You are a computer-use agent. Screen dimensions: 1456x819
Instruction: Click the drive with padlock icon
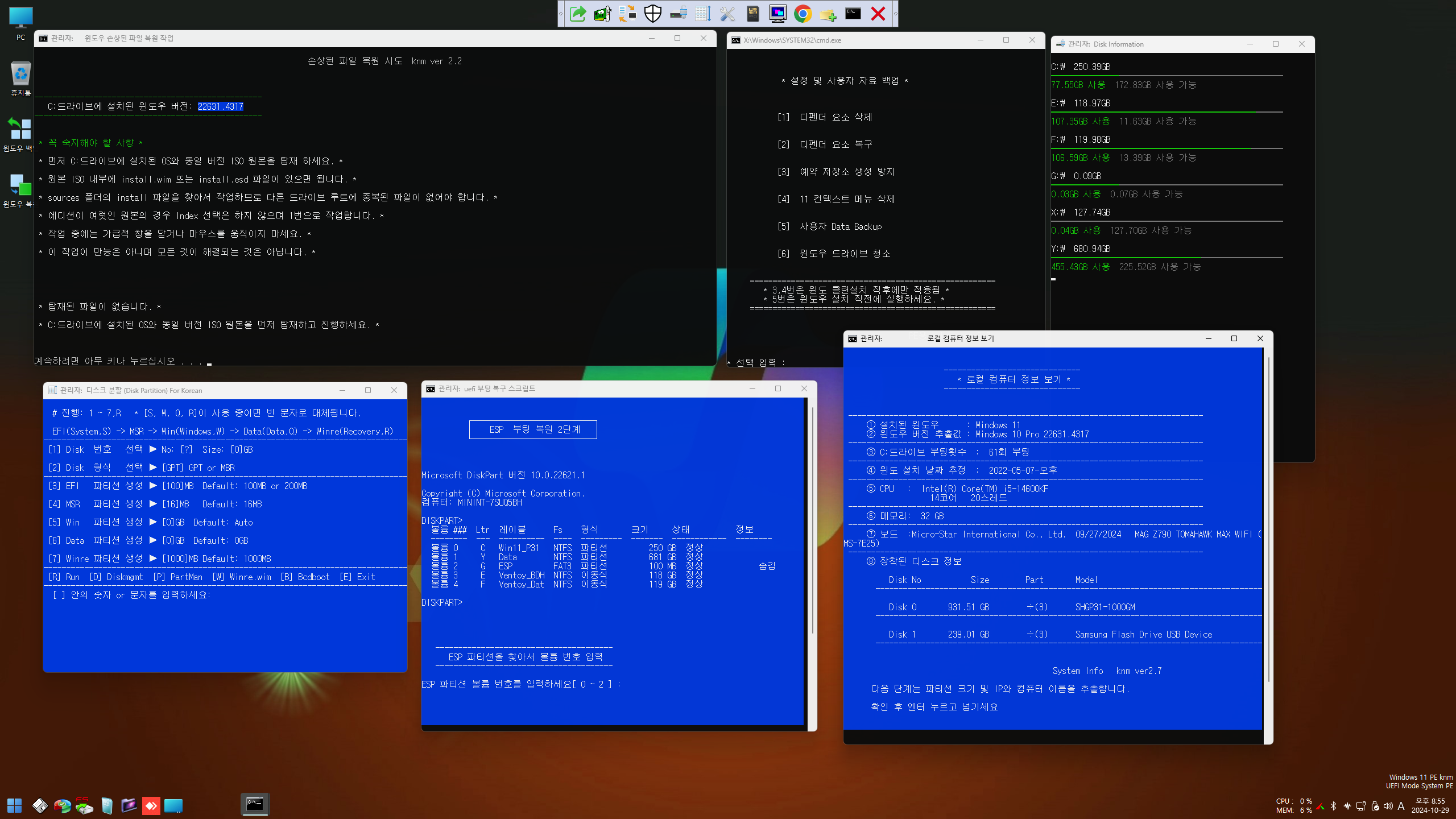coord(678,14)
